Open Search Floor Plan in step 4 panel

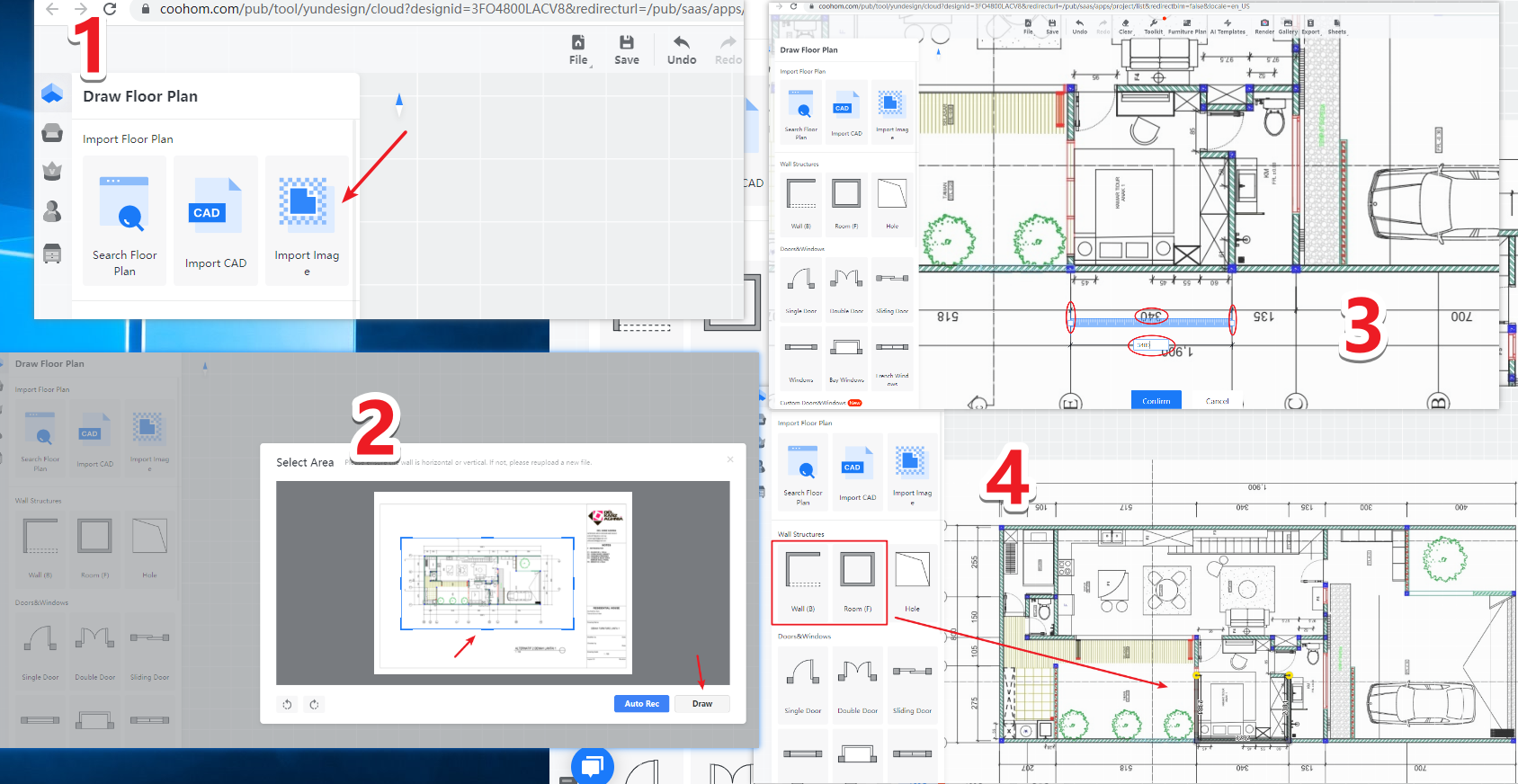(803, 473)
